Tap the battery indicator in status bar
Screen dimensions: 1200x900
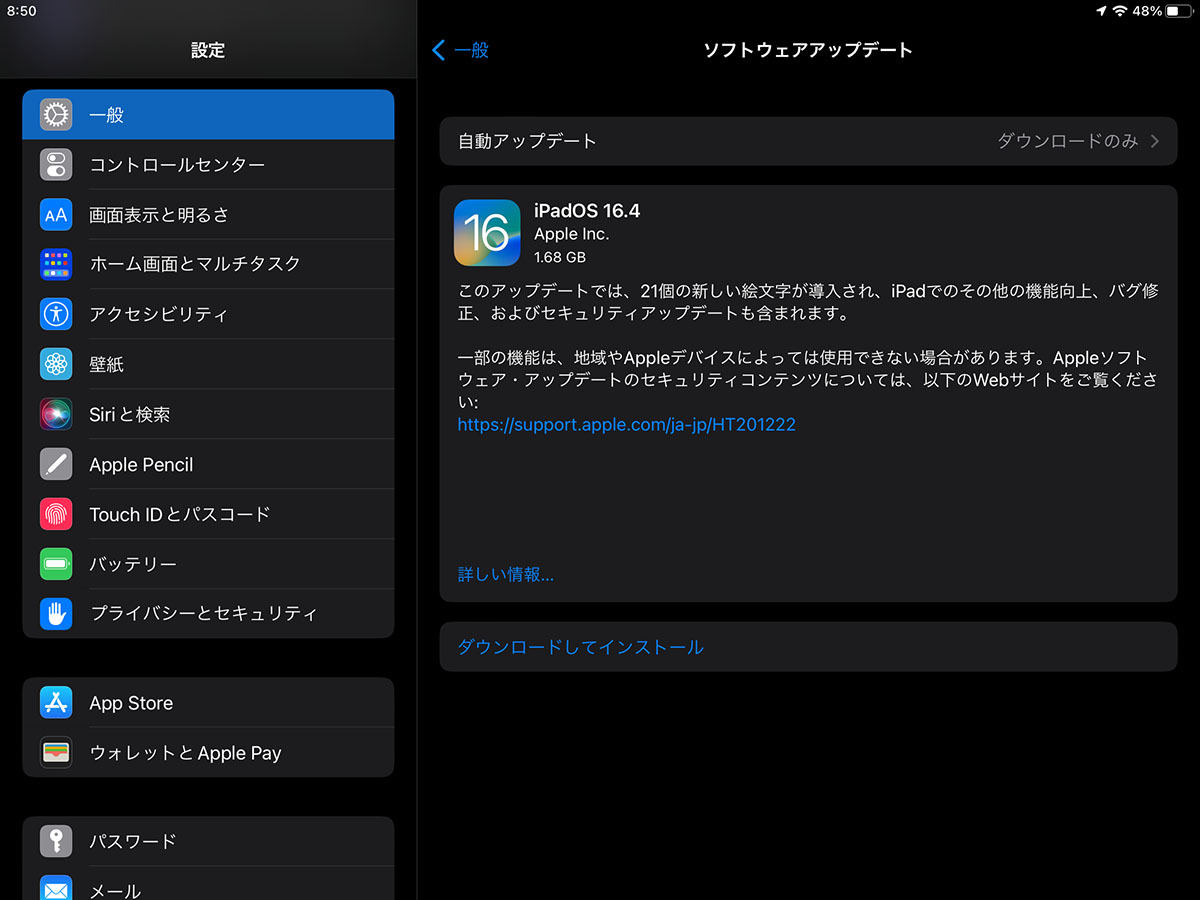[x=1180, y=11]
